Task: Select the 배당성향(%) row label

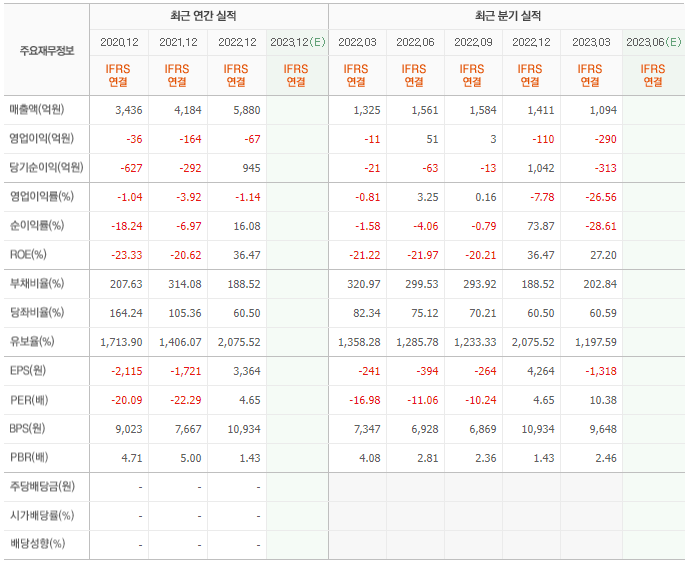Action: pos(37,544)
